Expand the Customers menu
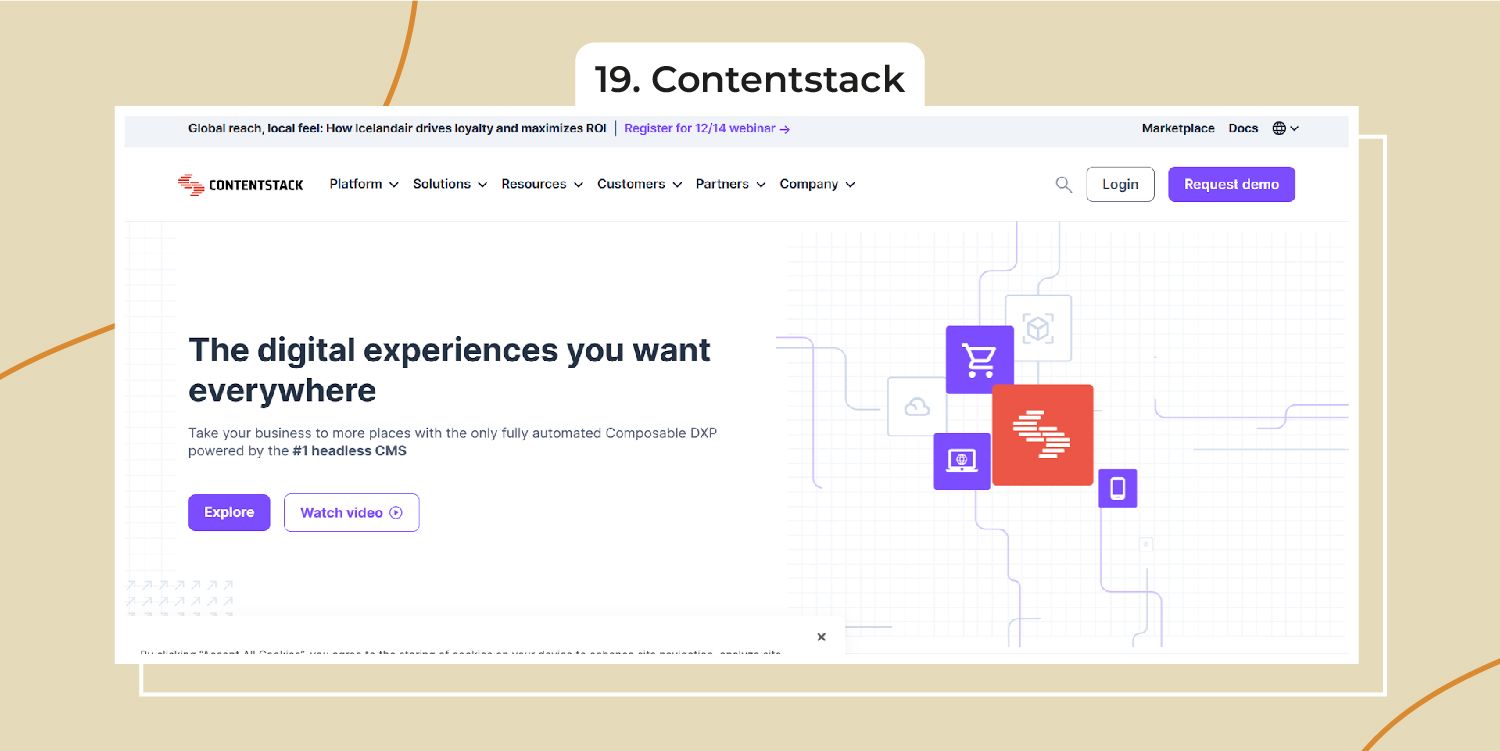This screenshot has width=1500, height=751. [640, 184]
